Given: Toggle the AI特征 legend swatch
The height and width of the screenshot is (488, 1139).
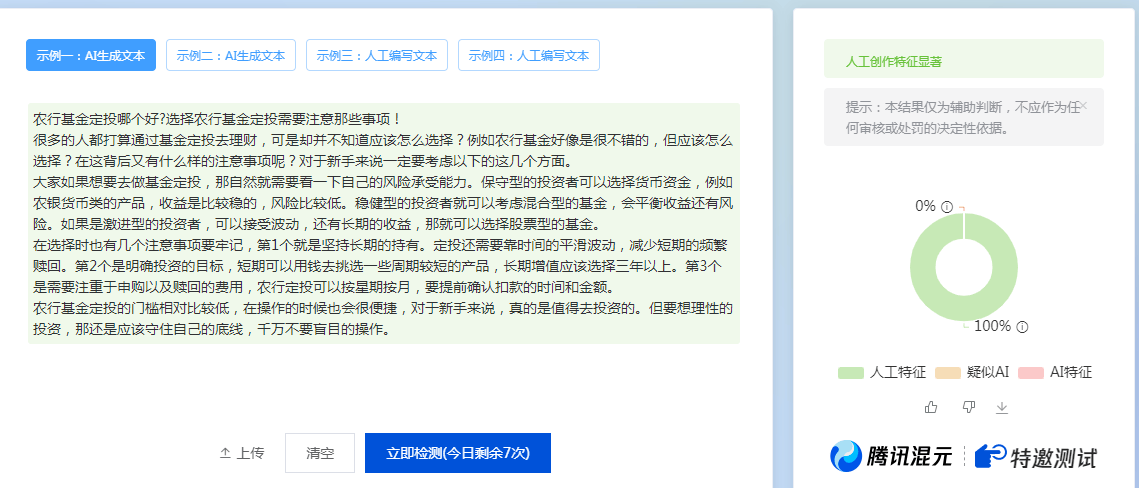Looking at the screenshot, I should pos(1031,373).
